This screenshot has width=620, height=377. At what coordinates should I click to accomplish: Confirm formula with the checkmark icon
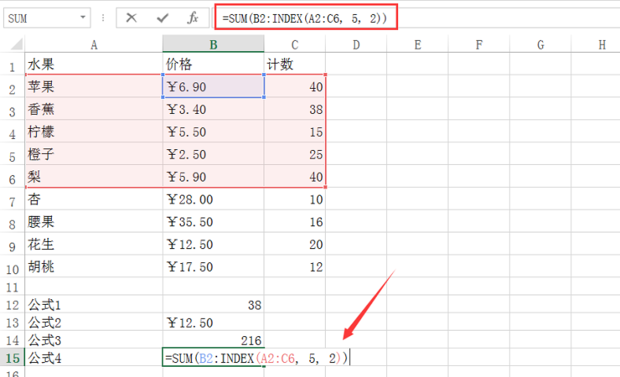pyautogui.click(x=162, y=18)
